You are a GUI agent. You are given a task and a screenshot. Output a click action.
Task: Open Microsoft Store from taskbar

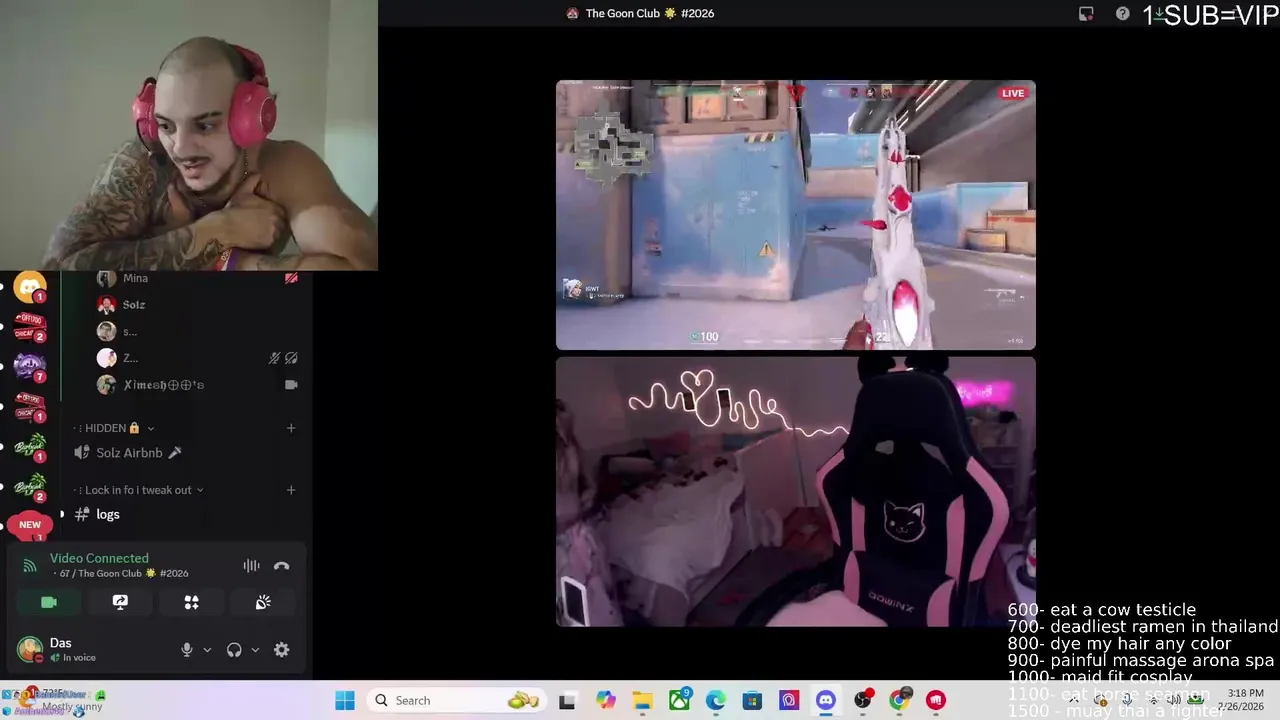pos(752,700)
